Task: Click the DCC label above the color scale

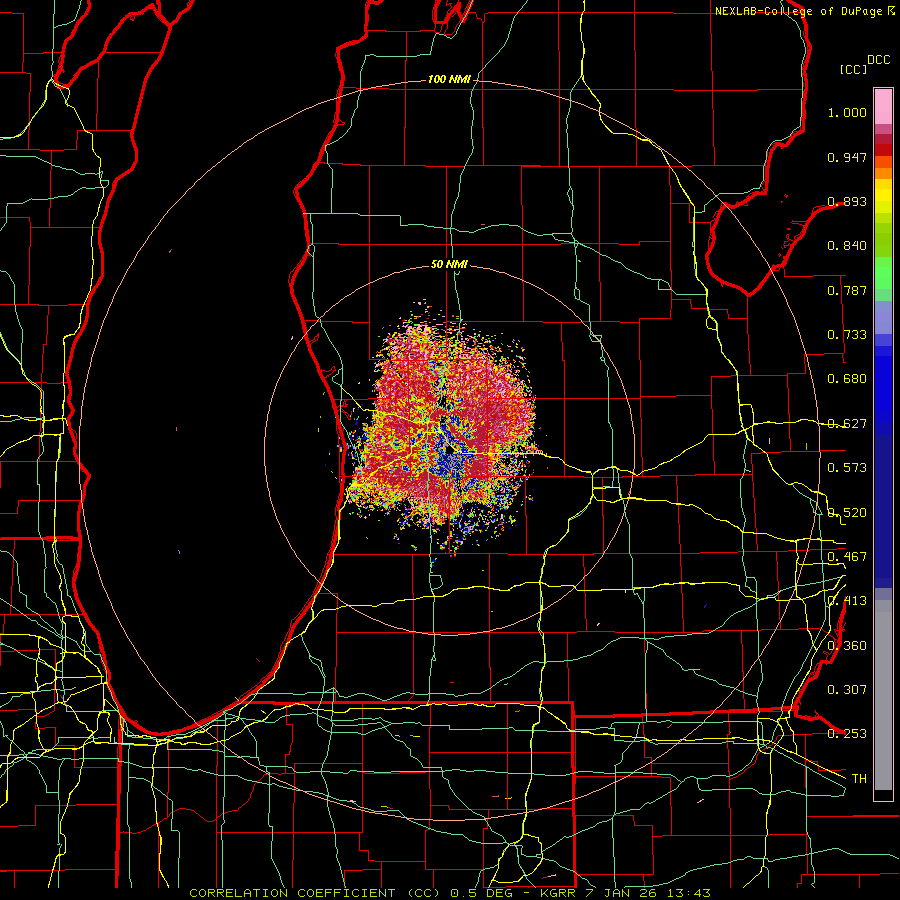Action: 878,60
